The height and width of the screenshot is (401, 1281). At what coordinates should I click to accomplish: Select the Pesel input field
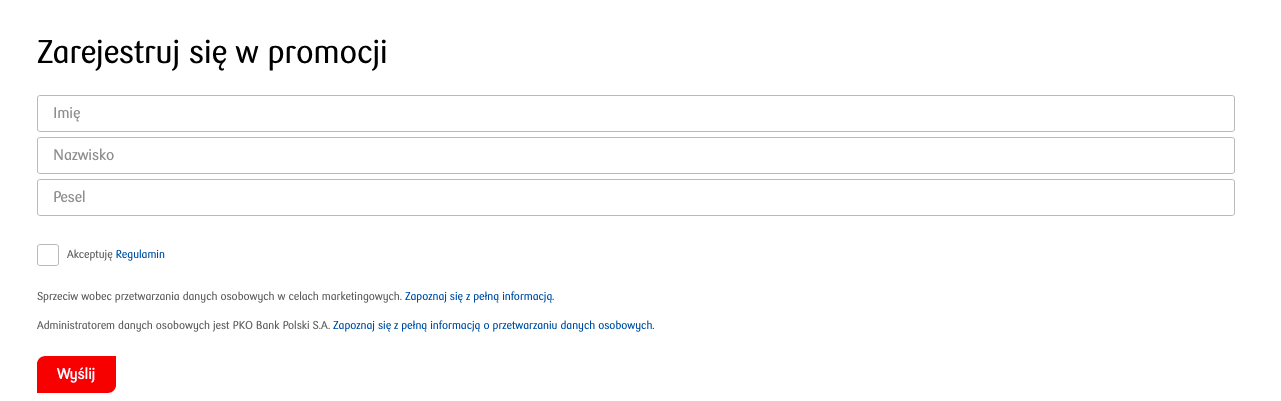coord(635,198)
